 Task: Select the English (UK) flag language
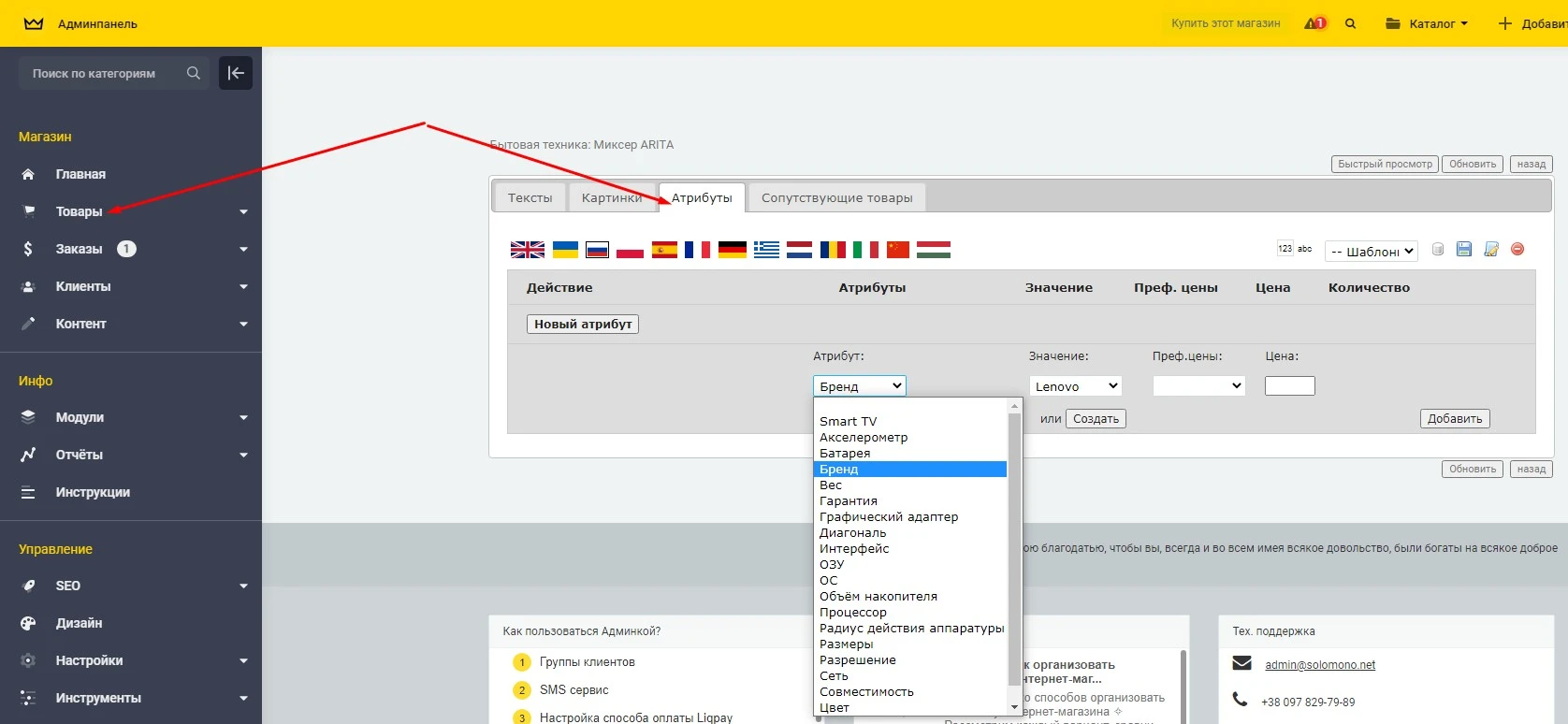tap(528, 250)
